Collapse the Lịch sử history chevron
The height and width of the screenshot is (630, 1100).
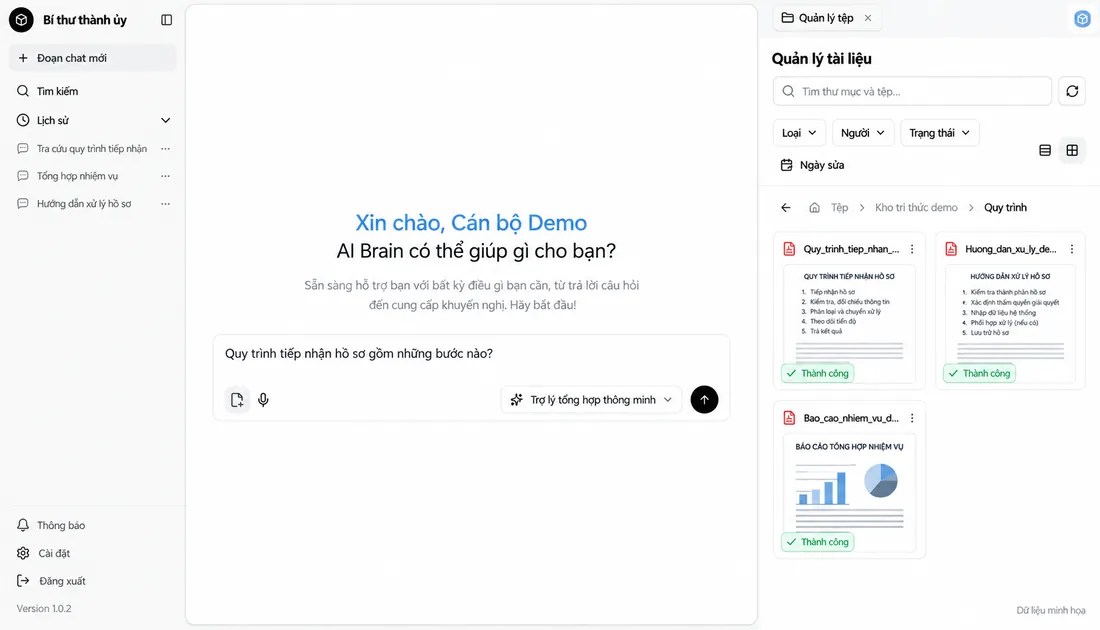click(166, 121)
